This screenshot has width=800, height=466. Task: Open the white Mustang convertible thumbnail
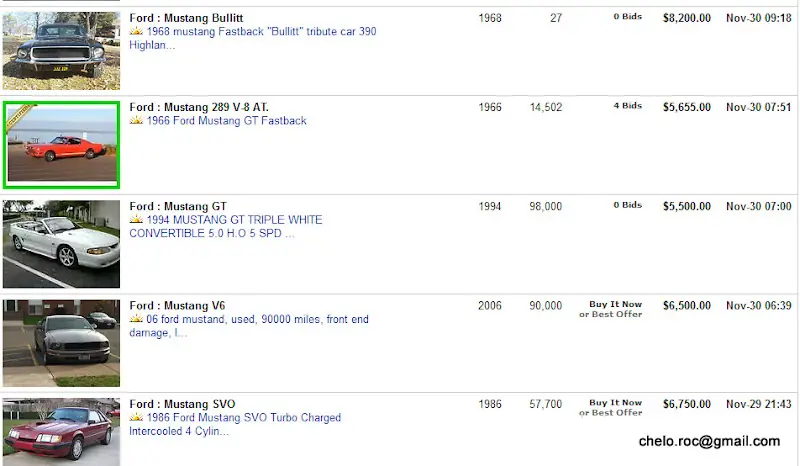click(x=61, y=244)
